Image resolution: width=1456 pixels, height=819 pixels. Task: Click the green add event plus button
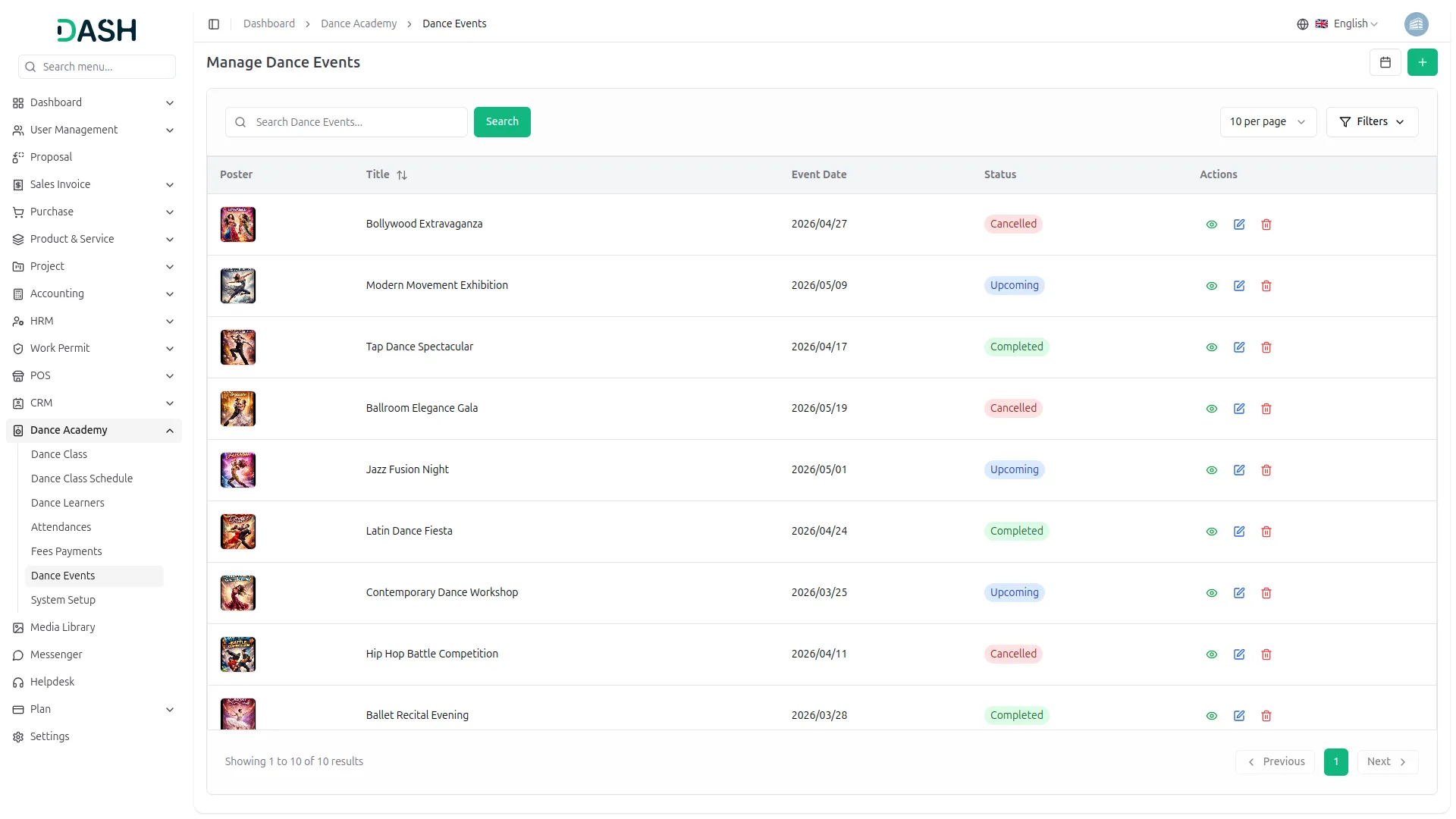1422,62
